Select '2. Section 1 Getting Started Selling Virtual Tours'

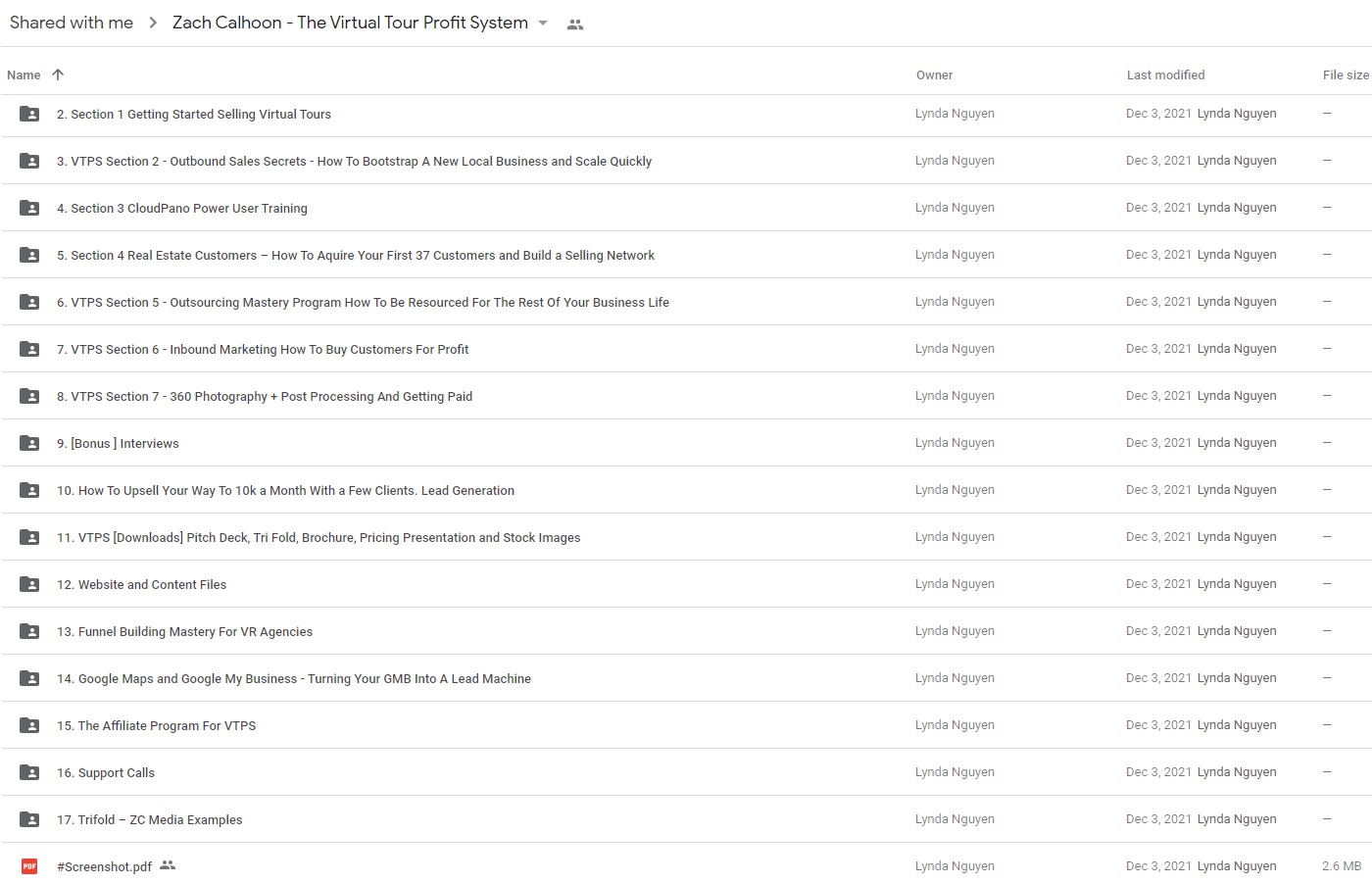tap(194, 114)
